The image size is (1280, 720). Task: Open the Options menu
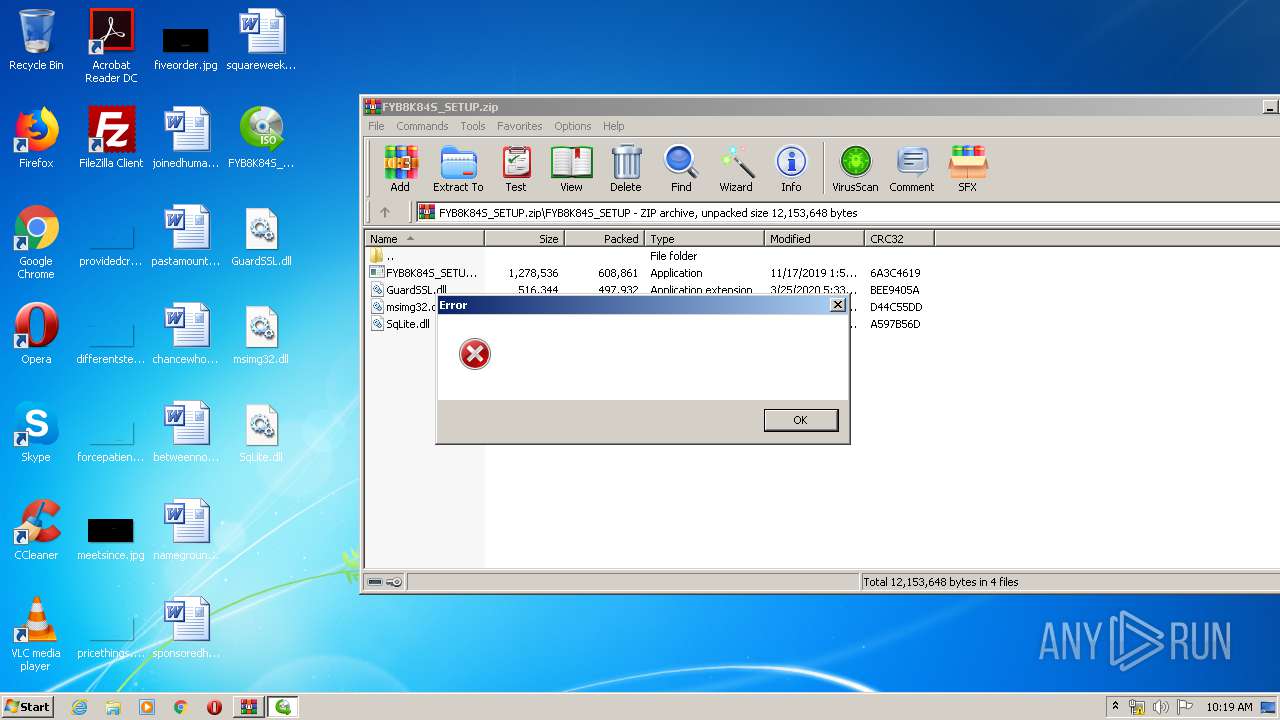click(x=573, y=126)
